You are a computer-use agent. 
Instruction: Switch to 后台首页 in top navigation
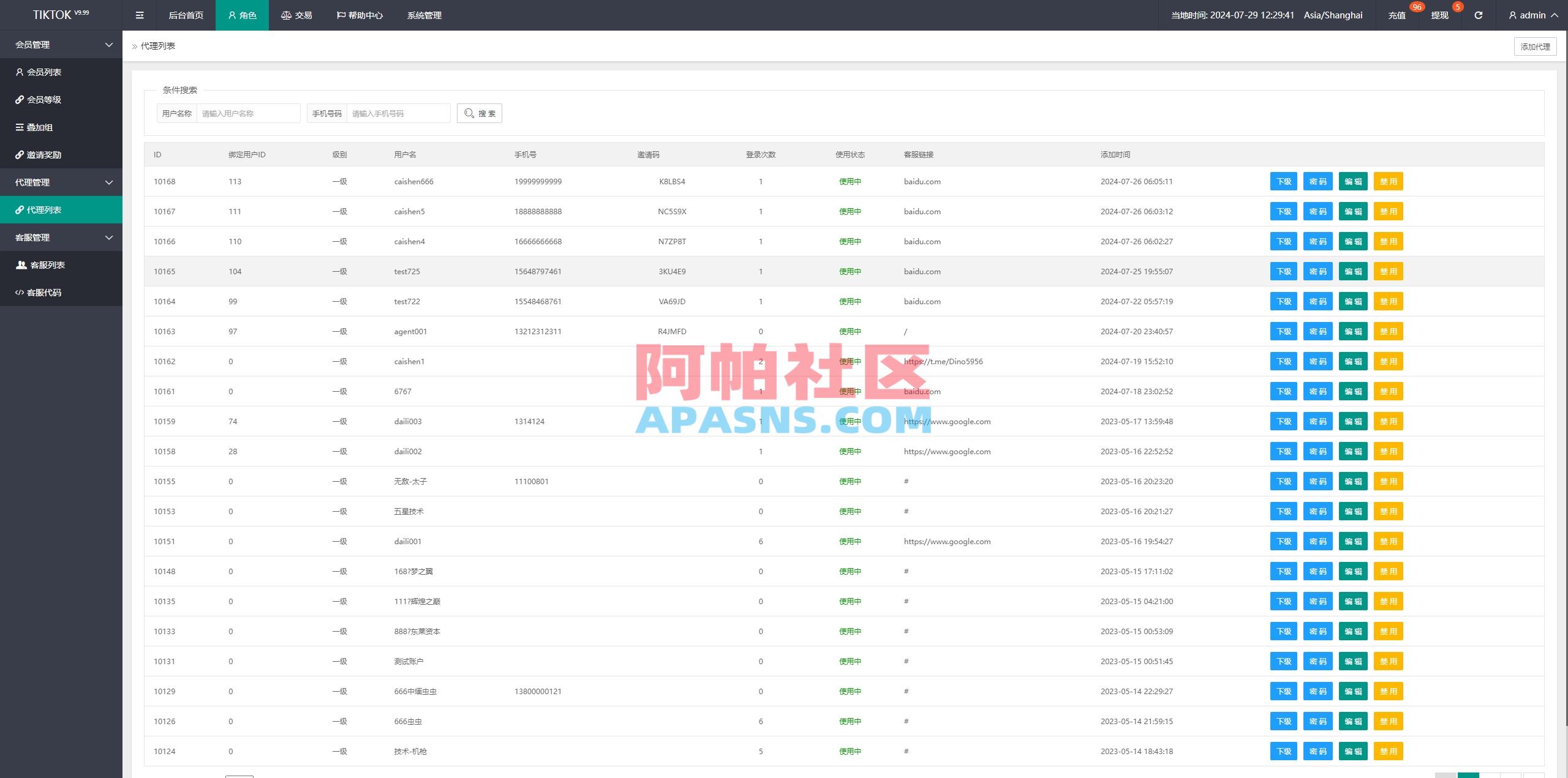click(x=186, y=15)
